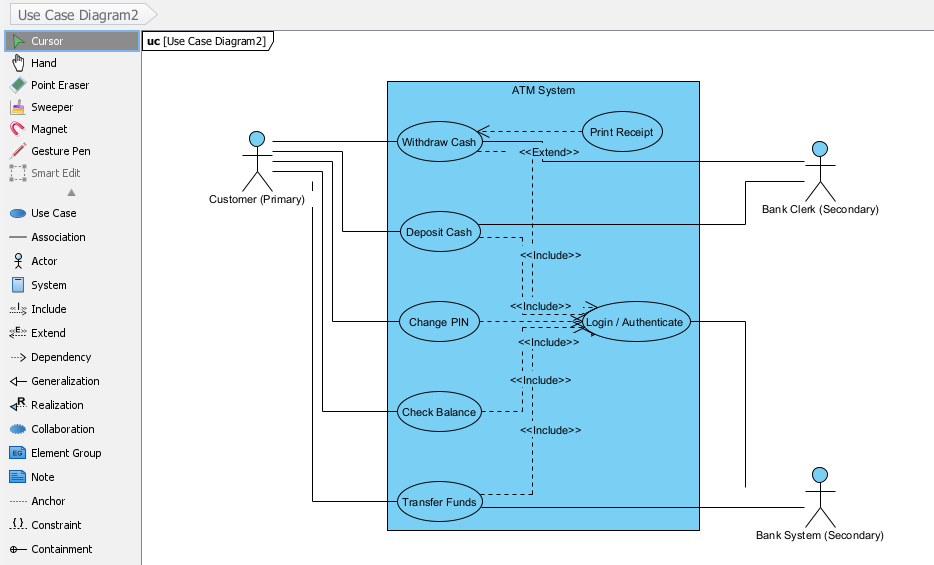This screenshot has width=934, height=565.
Task: Pick the Extend relationship tool
Action: click(72, 333)
